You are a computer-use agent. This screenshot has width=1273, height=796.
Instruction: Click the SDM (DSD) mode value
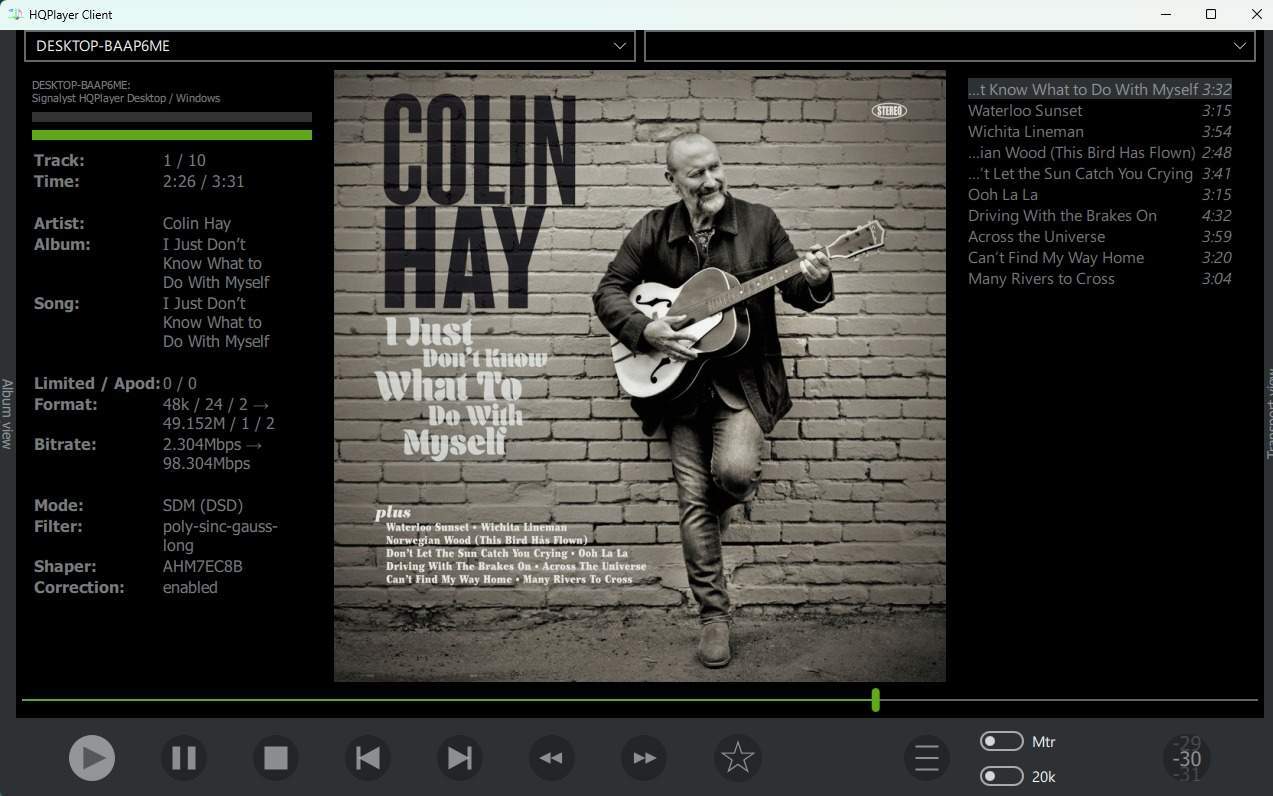[203, 505]
